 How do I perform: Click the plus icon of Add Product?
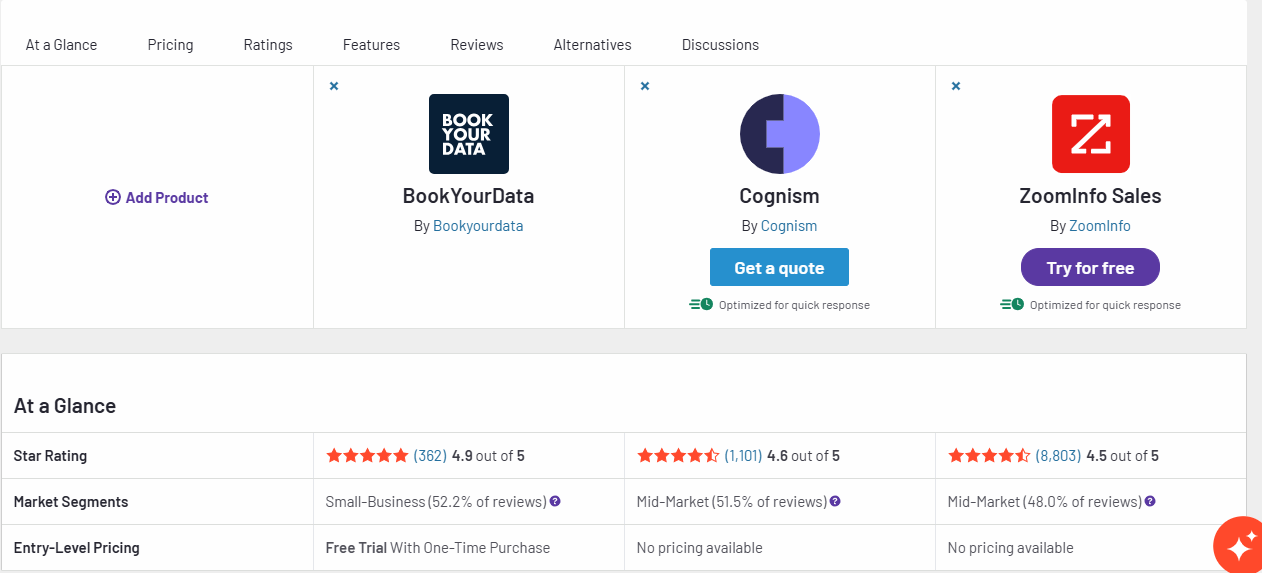tap(113, 197)
